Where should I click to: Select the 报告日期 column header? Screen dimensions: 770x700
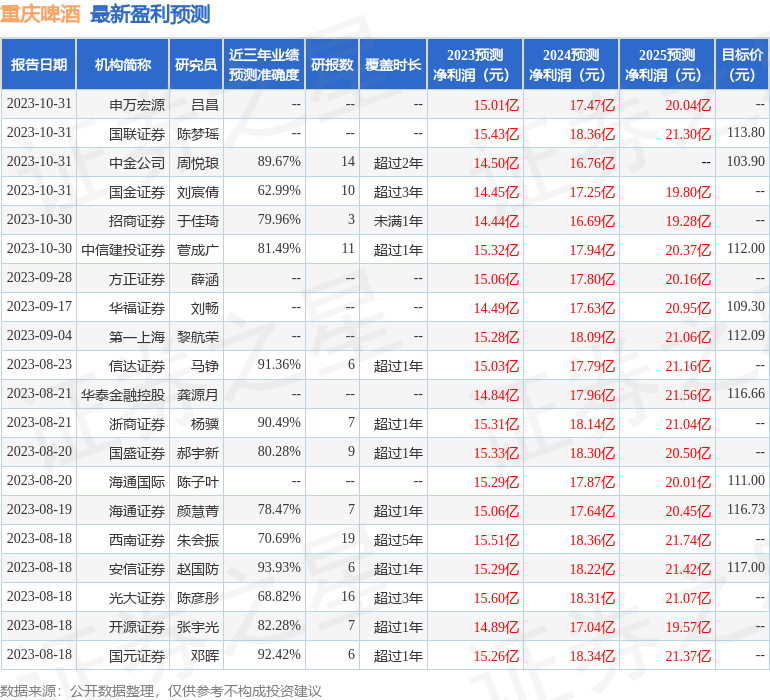[x=39, y=64]
